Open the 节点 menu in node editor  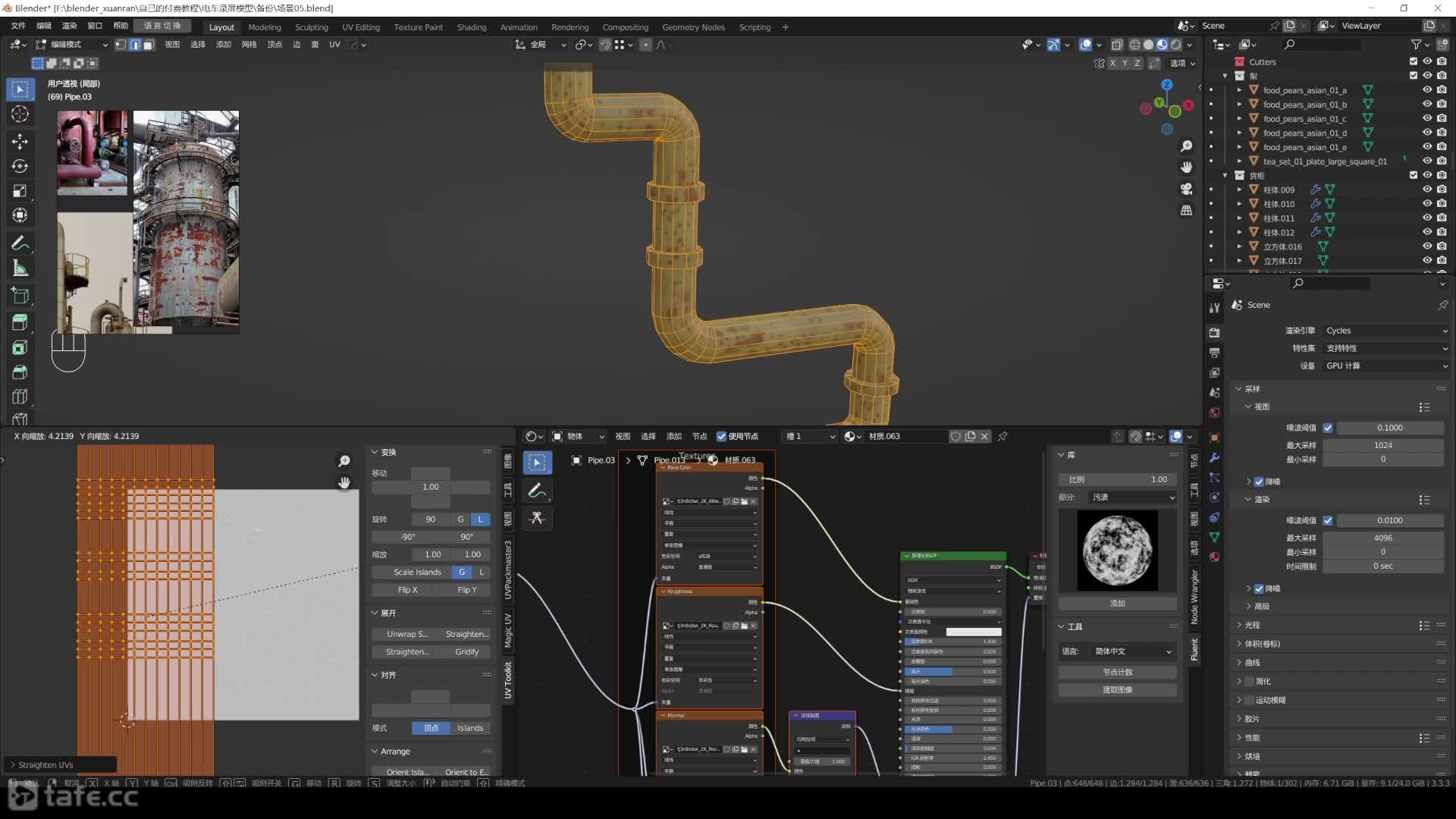point(699,436)
